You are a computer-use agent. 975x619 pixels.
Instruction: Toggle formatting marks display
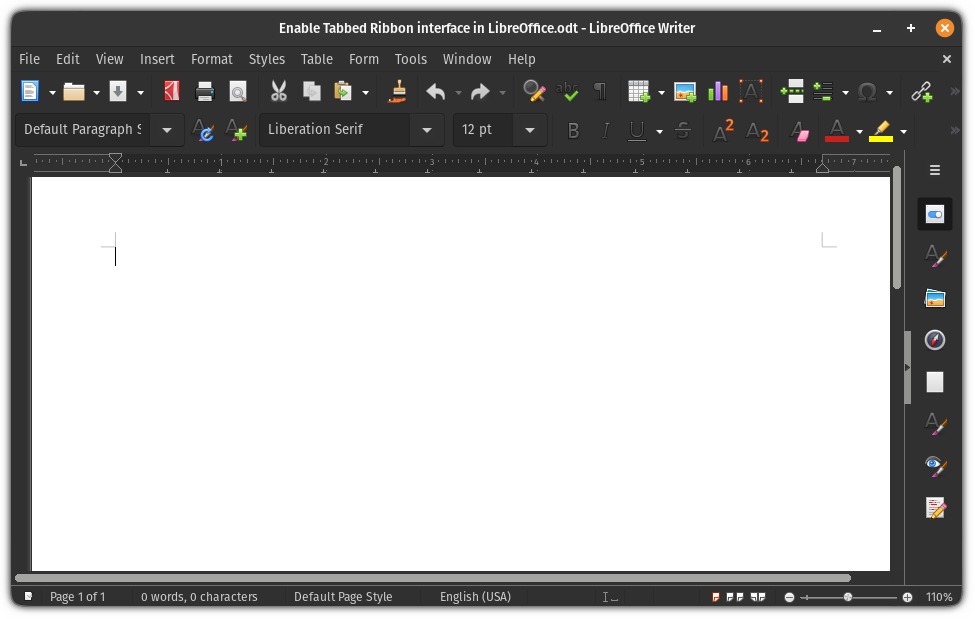599,91
